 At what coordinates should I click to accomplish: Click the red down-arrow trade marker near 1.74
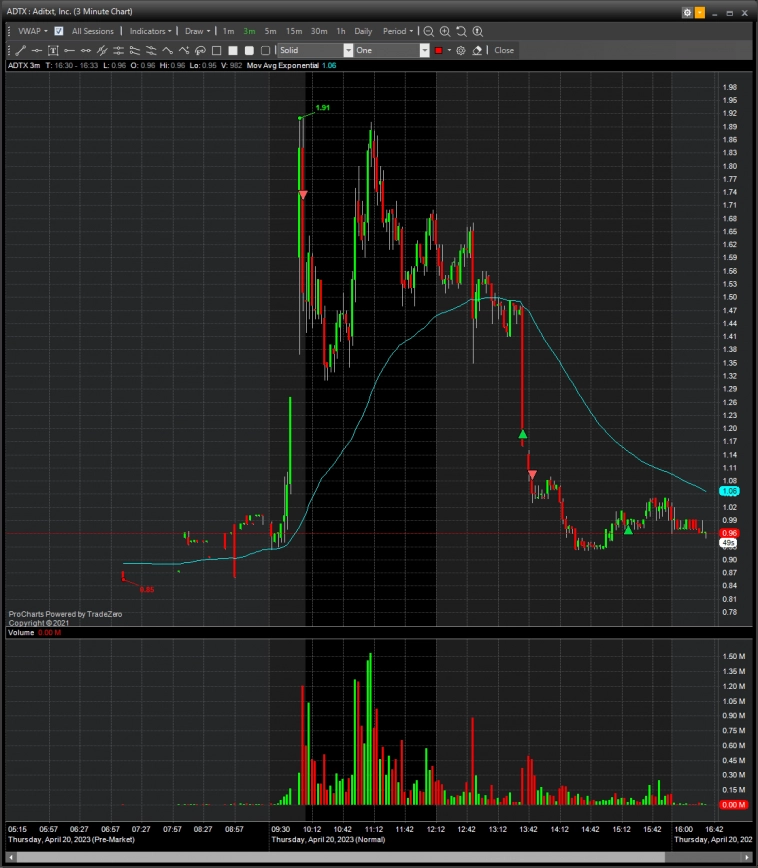(x=303, y=194)
